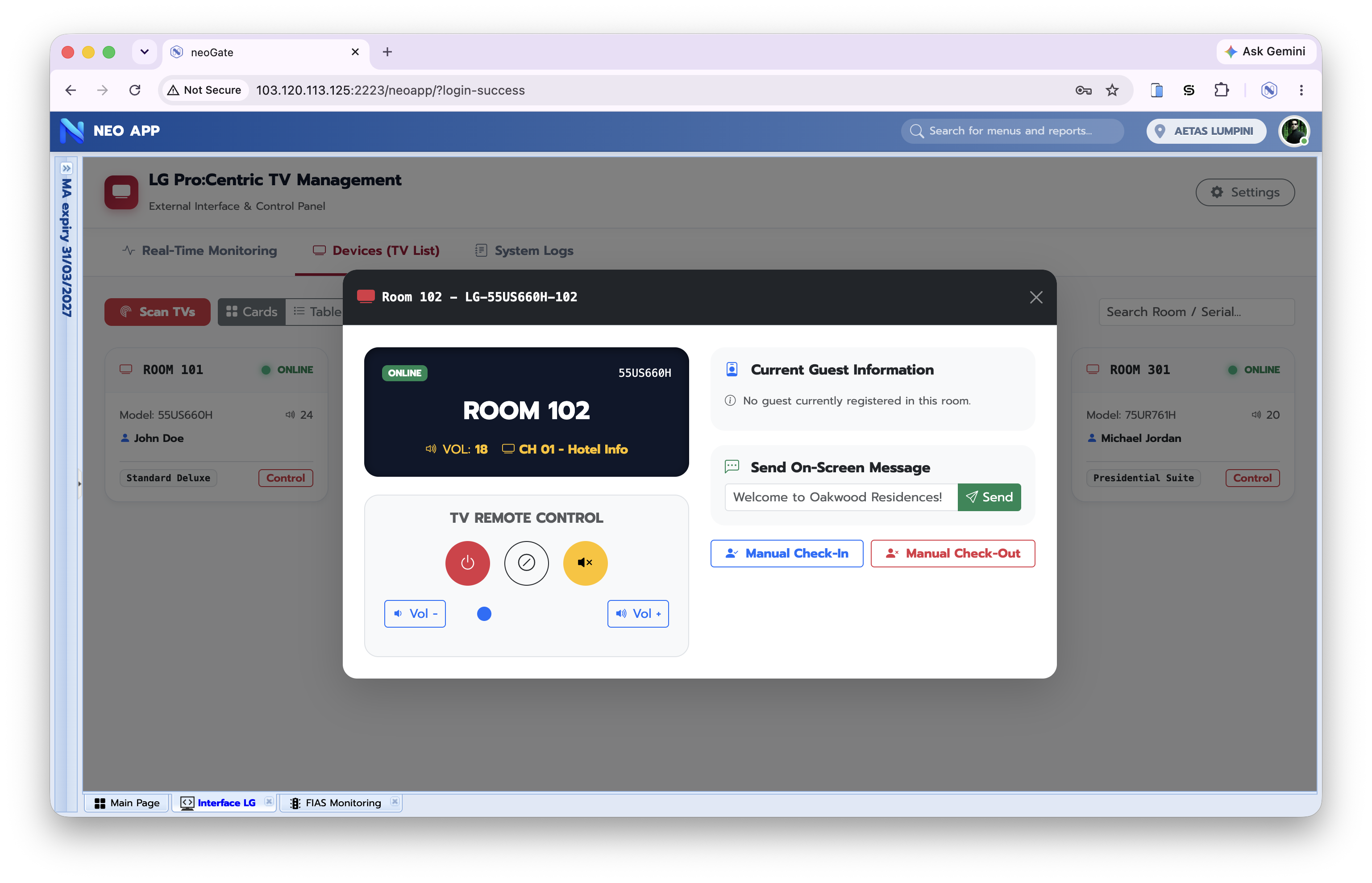Expand the left sidebar with double chevron
Screen dimensions: 1372x883
67,169
